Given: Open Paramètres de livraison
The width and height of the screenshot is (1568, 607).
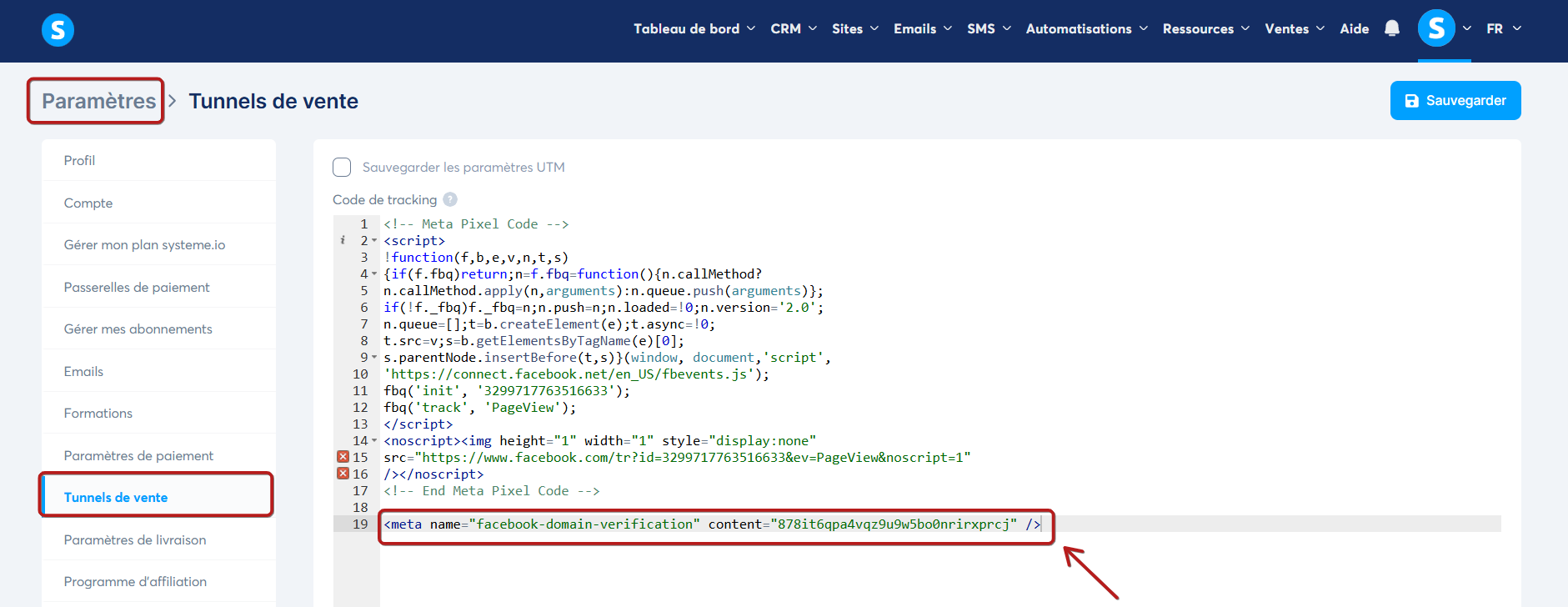Looking at the screenshot, I should 158,539.
